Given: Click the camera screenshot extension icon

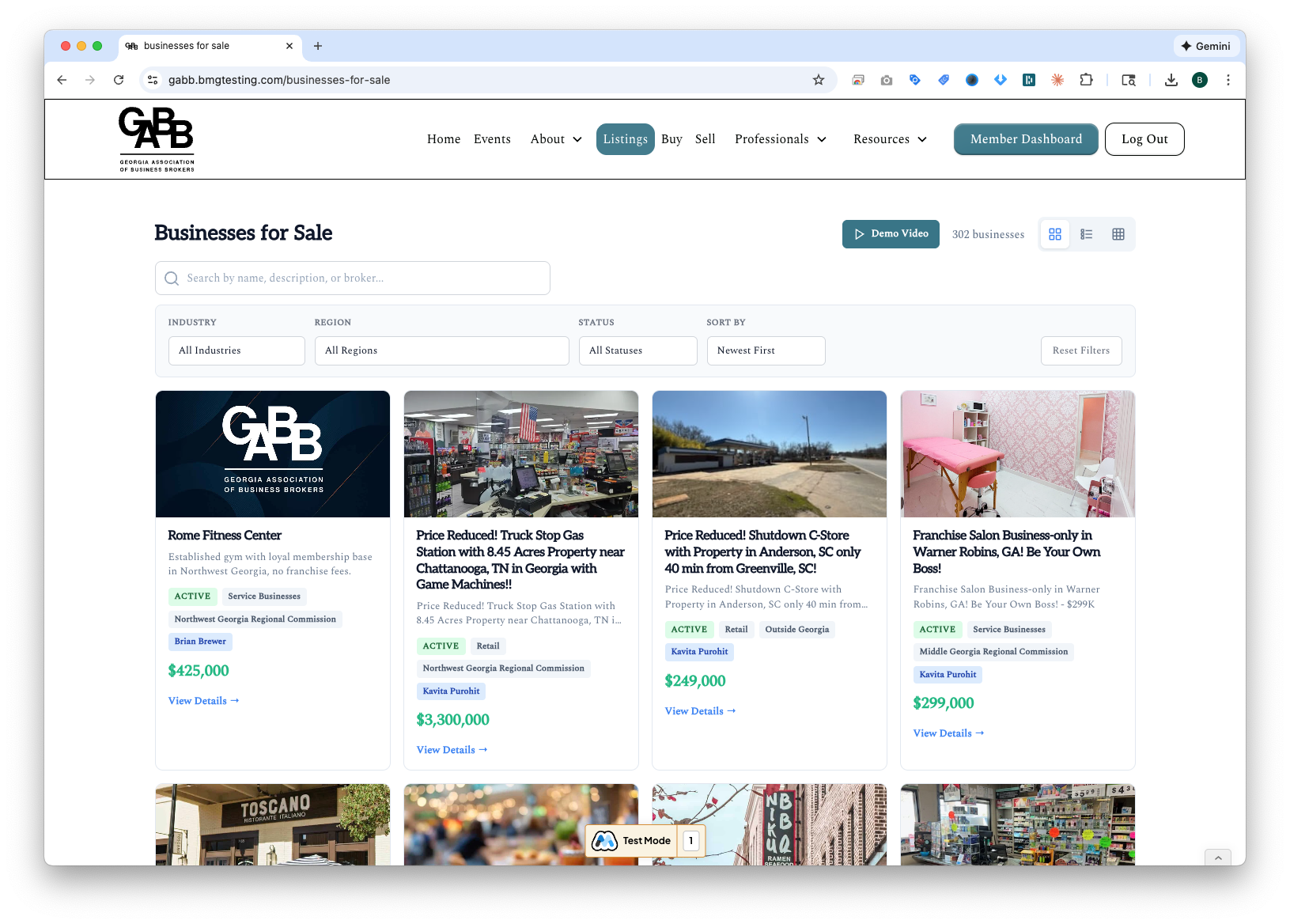Looking at the screenshot, I should tap(887, 80).
